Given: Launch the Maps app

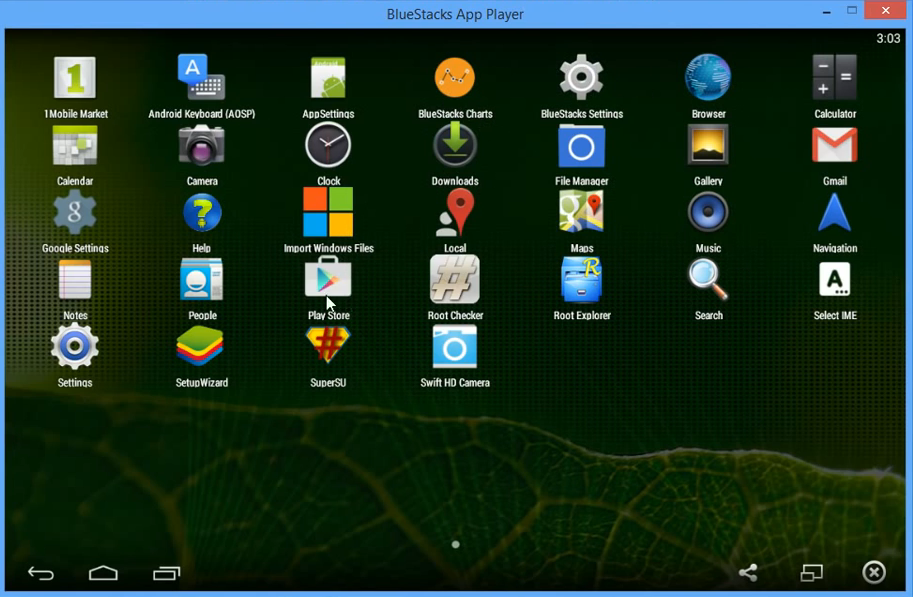Looking at the screenshot, I should coord(581,212).
